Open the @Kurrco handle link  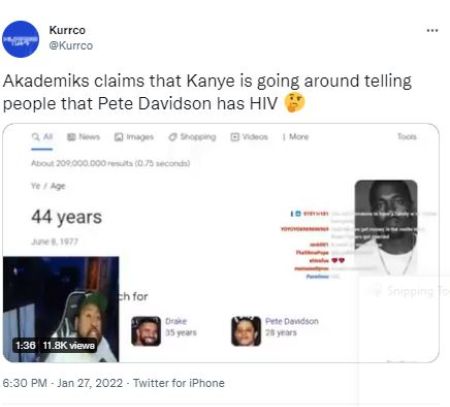point(71,45)
